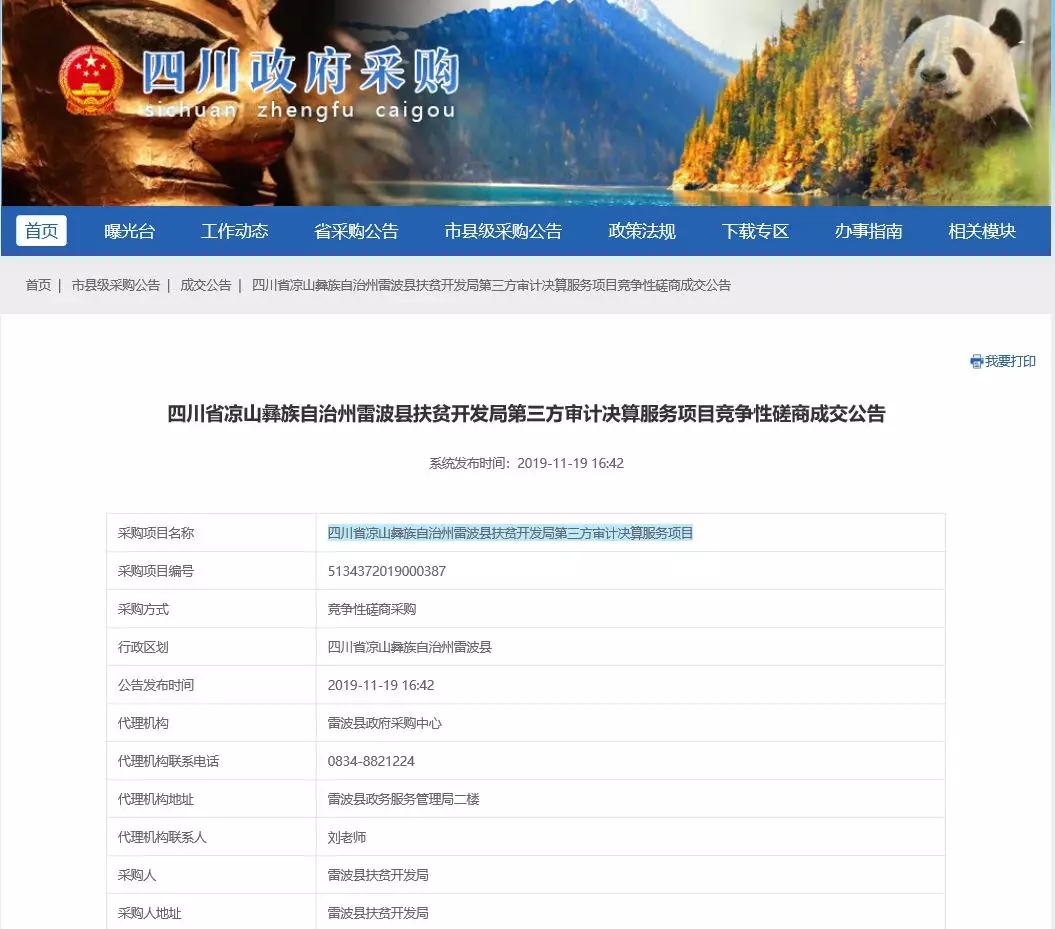Viewport: 1055px width, 929px height.
Task: Open 相关模块 navigation item
Action: (x=982, y=231)
